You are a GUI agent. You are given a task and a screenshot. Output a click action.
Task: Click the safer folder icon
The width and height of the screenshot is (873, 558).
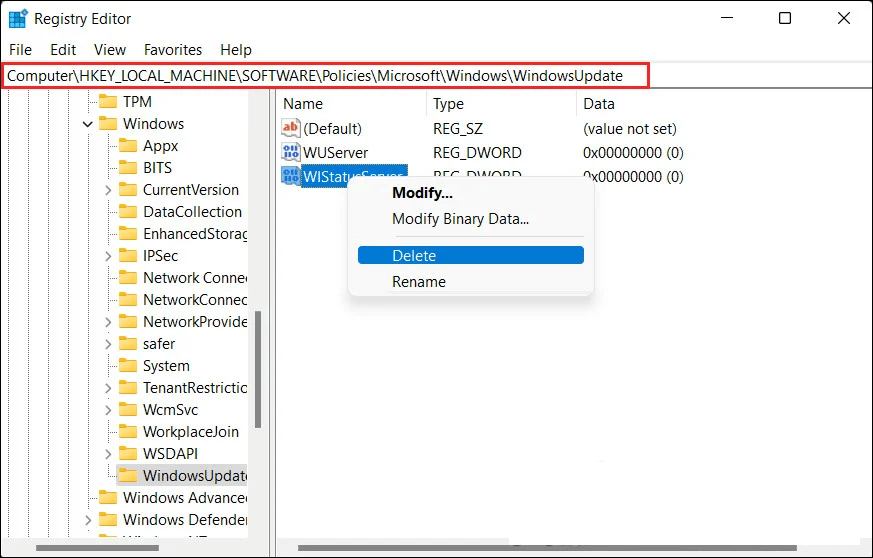pos(128,344)
